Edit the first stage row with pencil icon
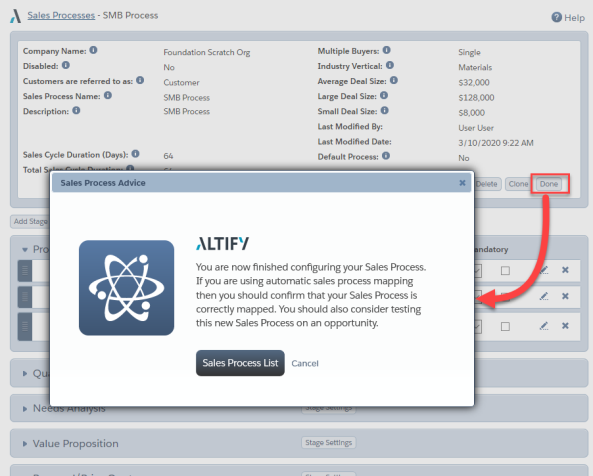 click(544, 270)
